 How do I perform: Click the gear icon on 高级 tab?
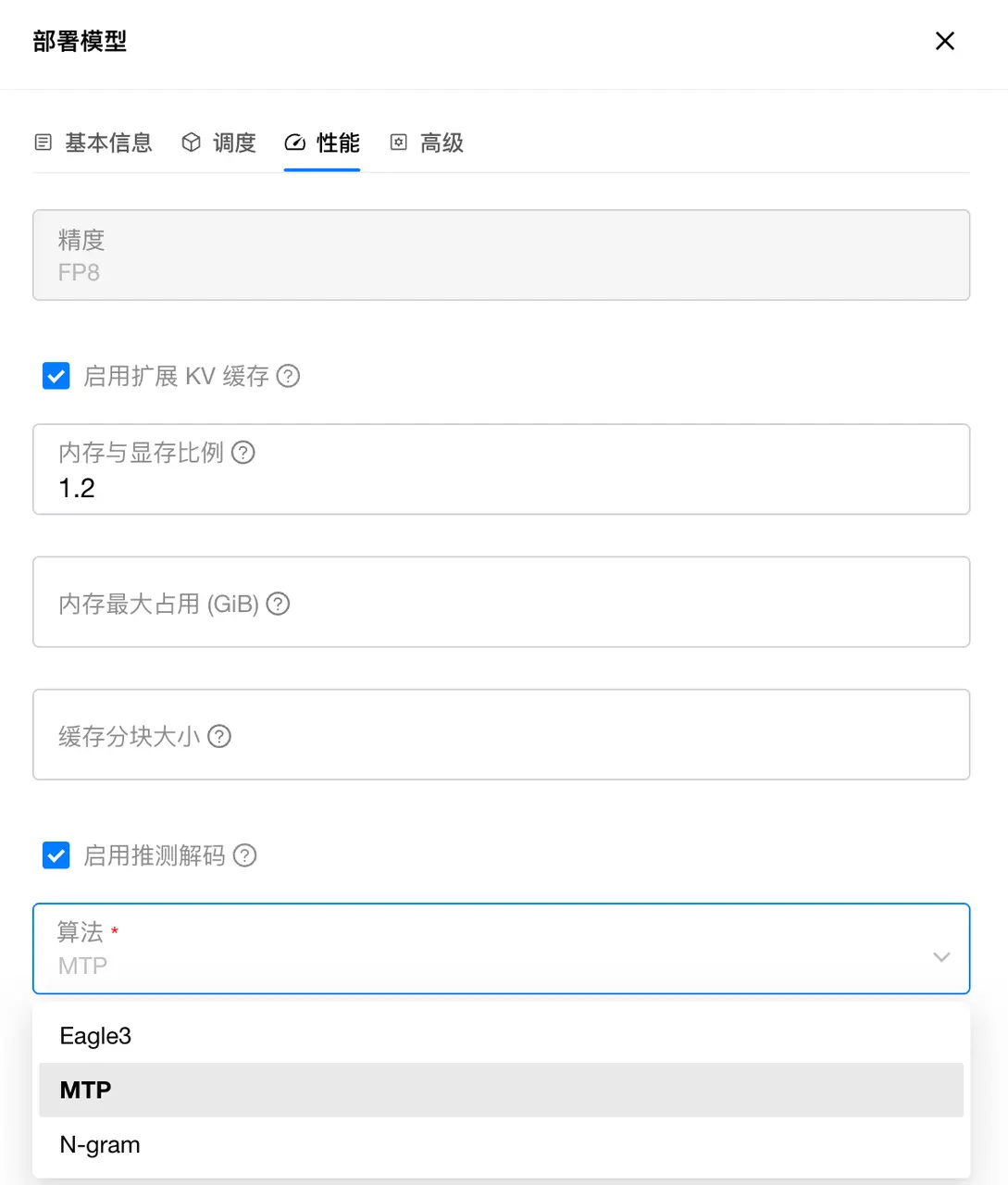399,143
